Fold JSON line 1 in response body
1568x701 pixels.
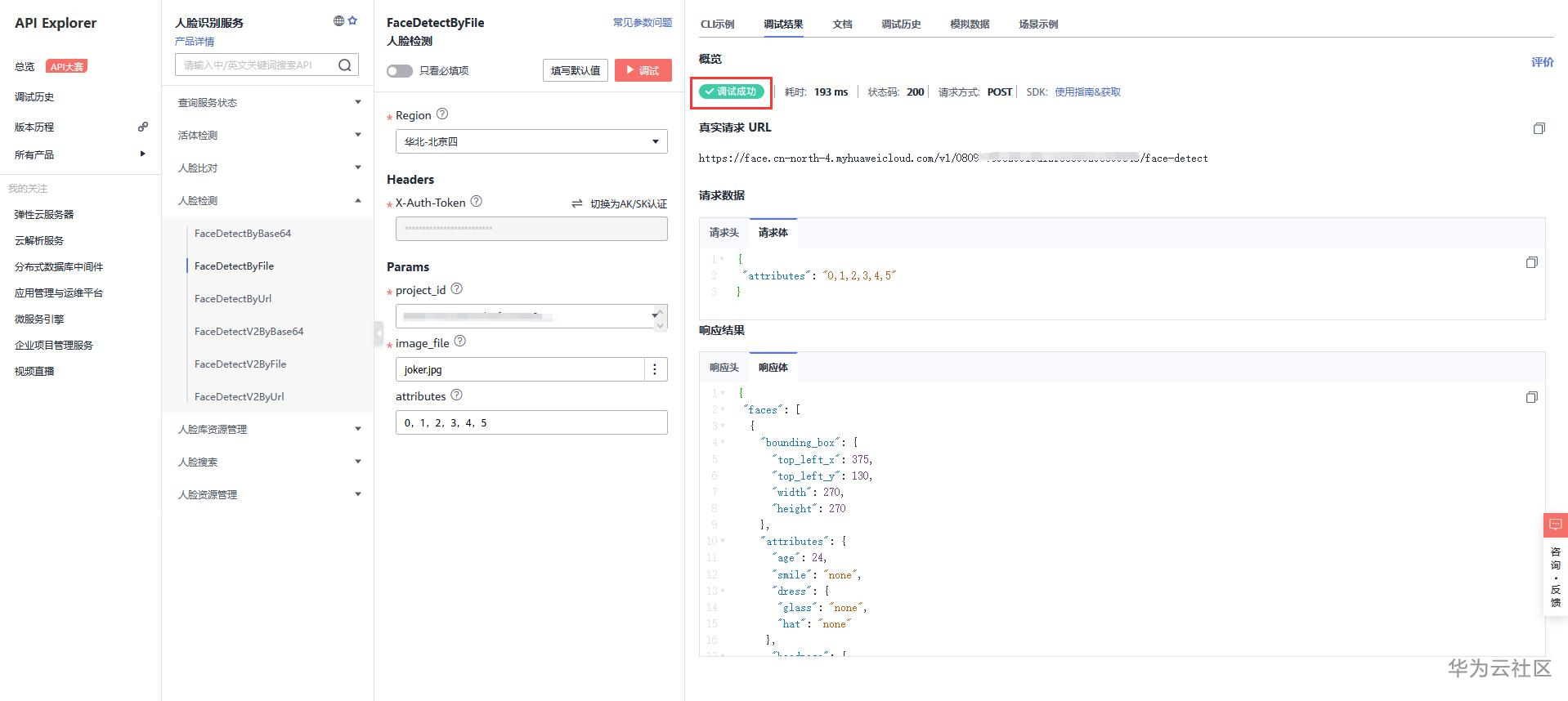coord(722,393)
